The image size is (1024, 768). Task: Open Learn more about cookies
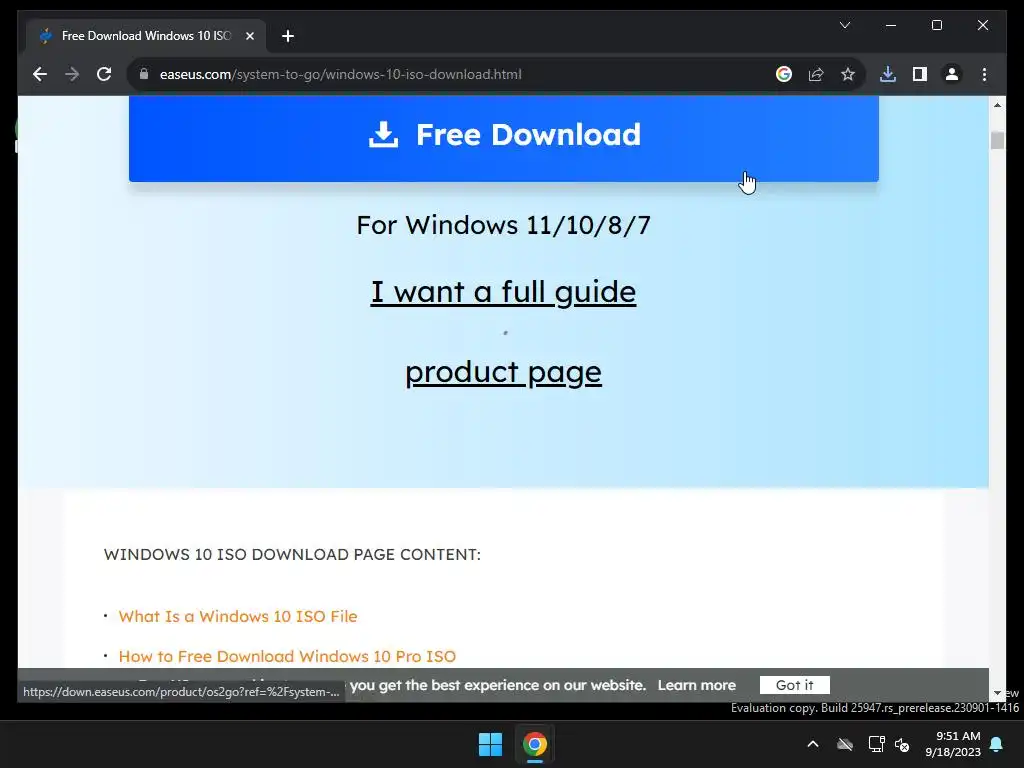coord(697,685)
